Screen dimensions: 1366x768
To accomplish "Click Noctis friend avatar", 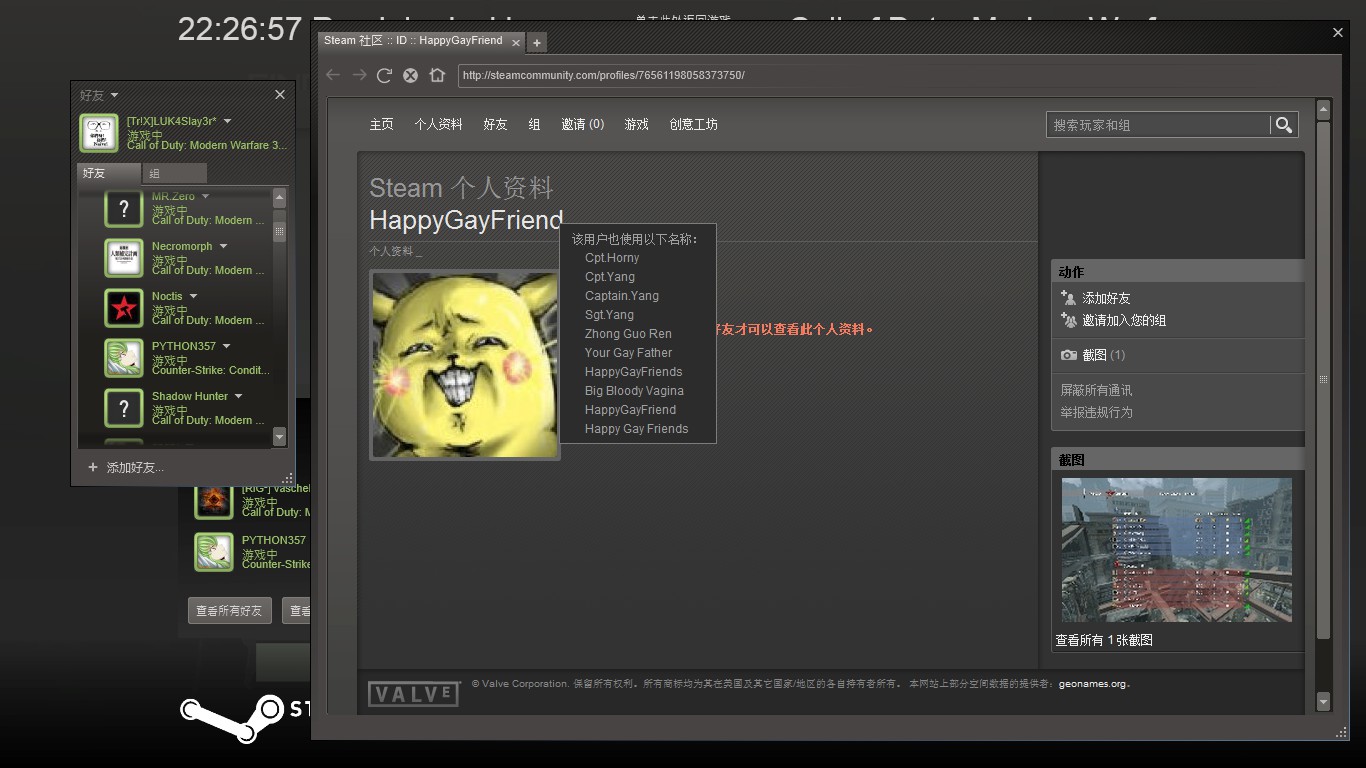I will tap(124, 308).
